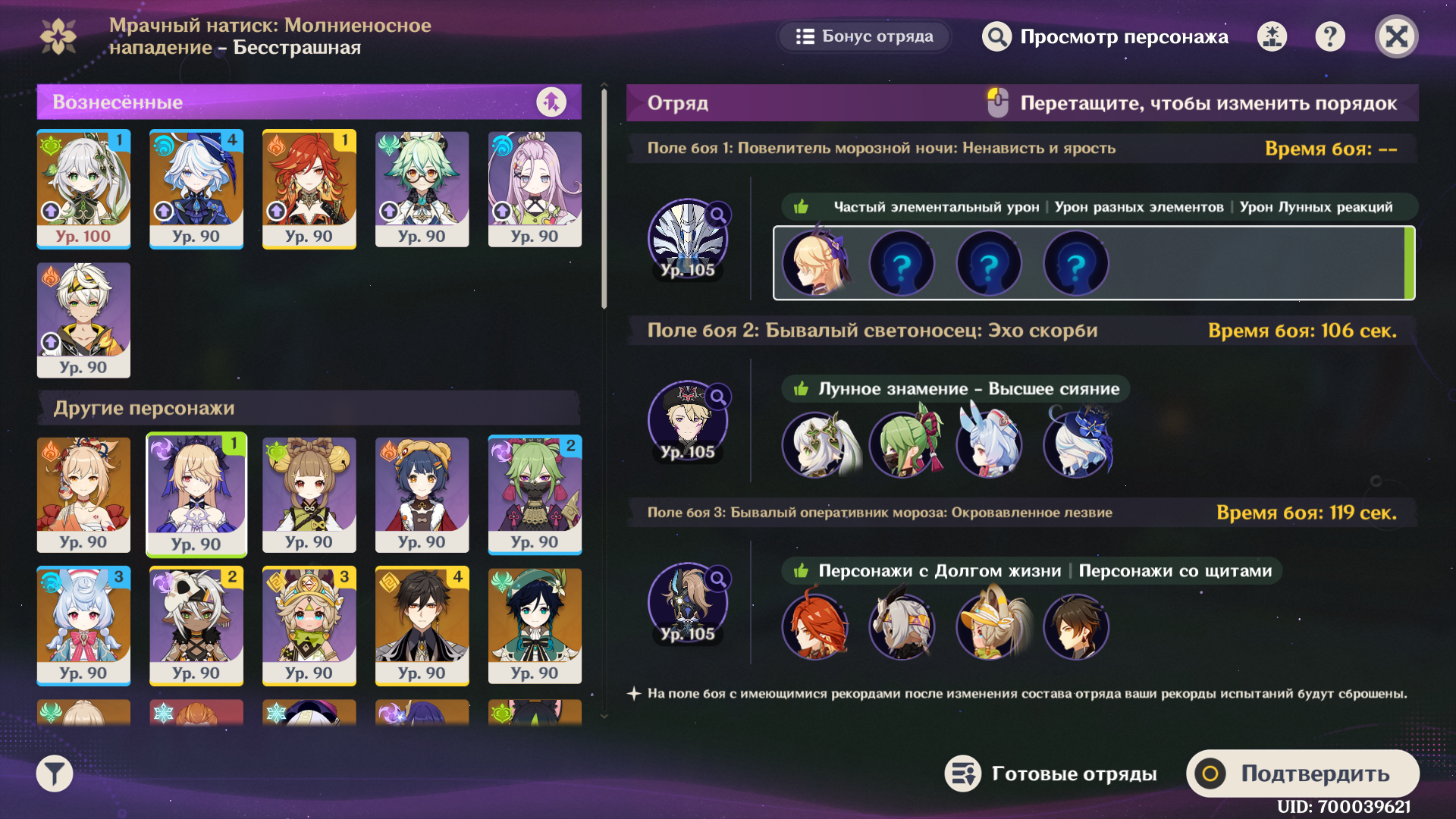The width and height of the screenshot is (1456, 819).
Task: Confirm the squad with Подтвердить
Action: click(x=1303, y=773)
